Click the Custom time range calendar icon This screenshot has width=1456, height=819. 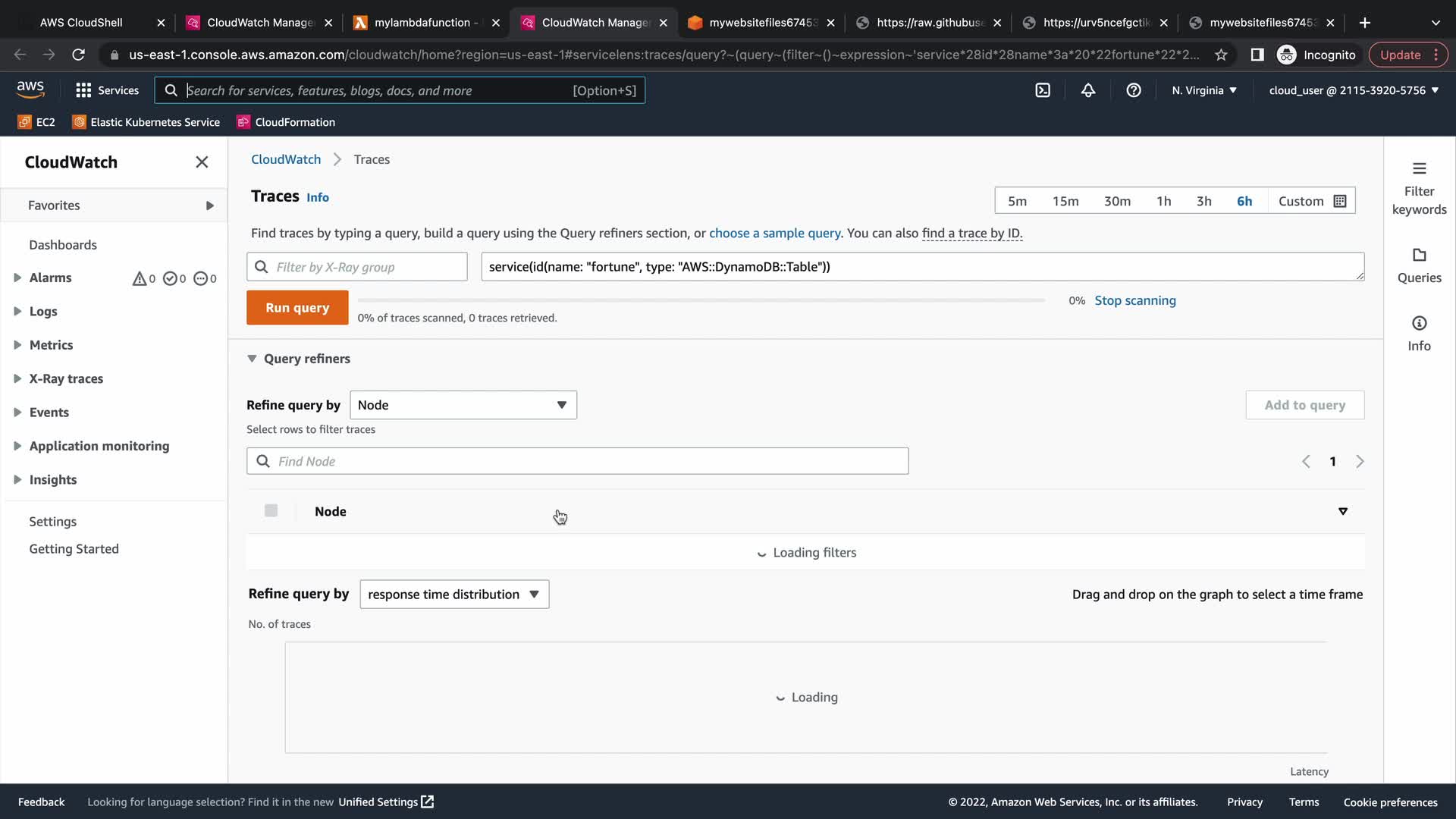1340,201
